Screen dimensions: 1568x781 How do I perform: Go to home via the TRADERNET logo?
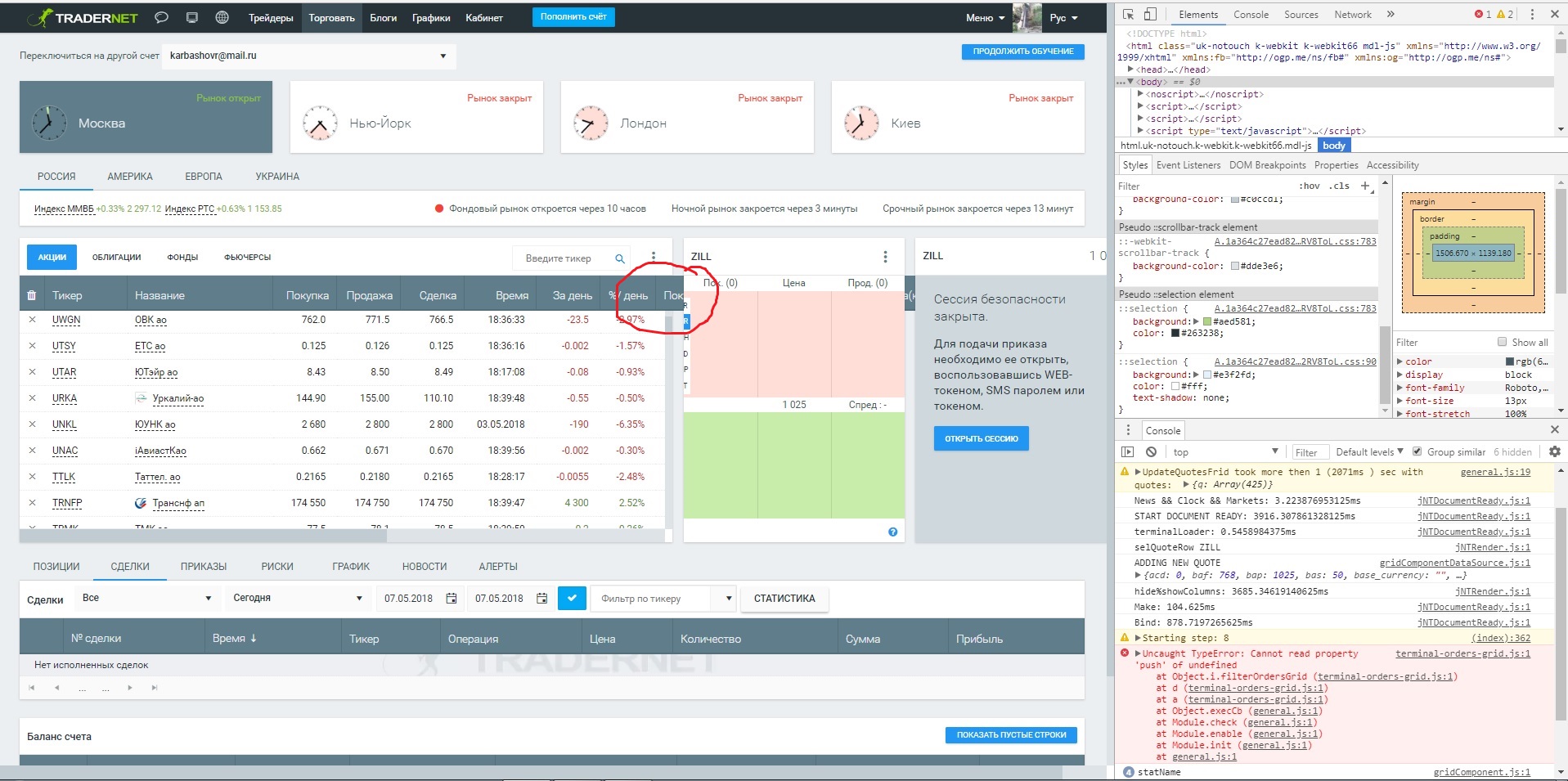point(83,17)
